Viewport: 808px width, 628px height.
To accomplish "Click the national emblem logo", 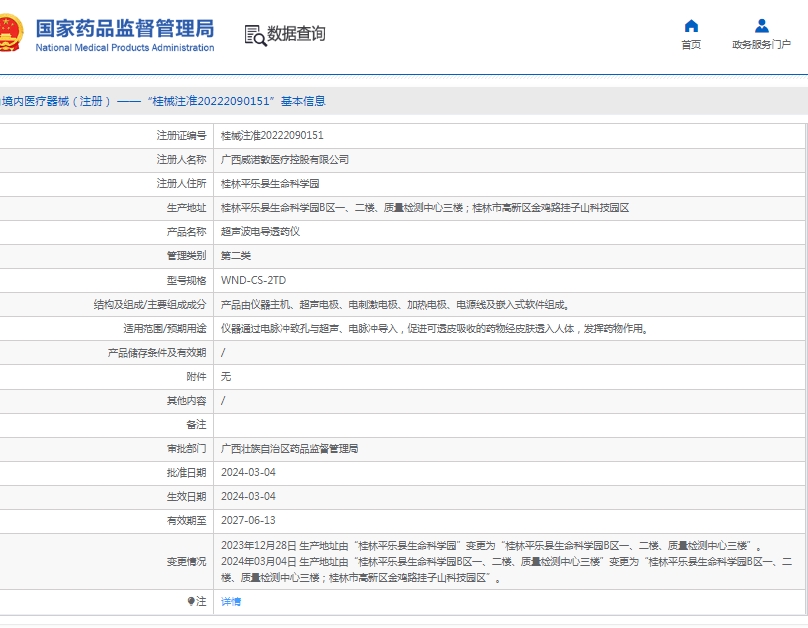I will pyautogui.click(x=11, y=33).
